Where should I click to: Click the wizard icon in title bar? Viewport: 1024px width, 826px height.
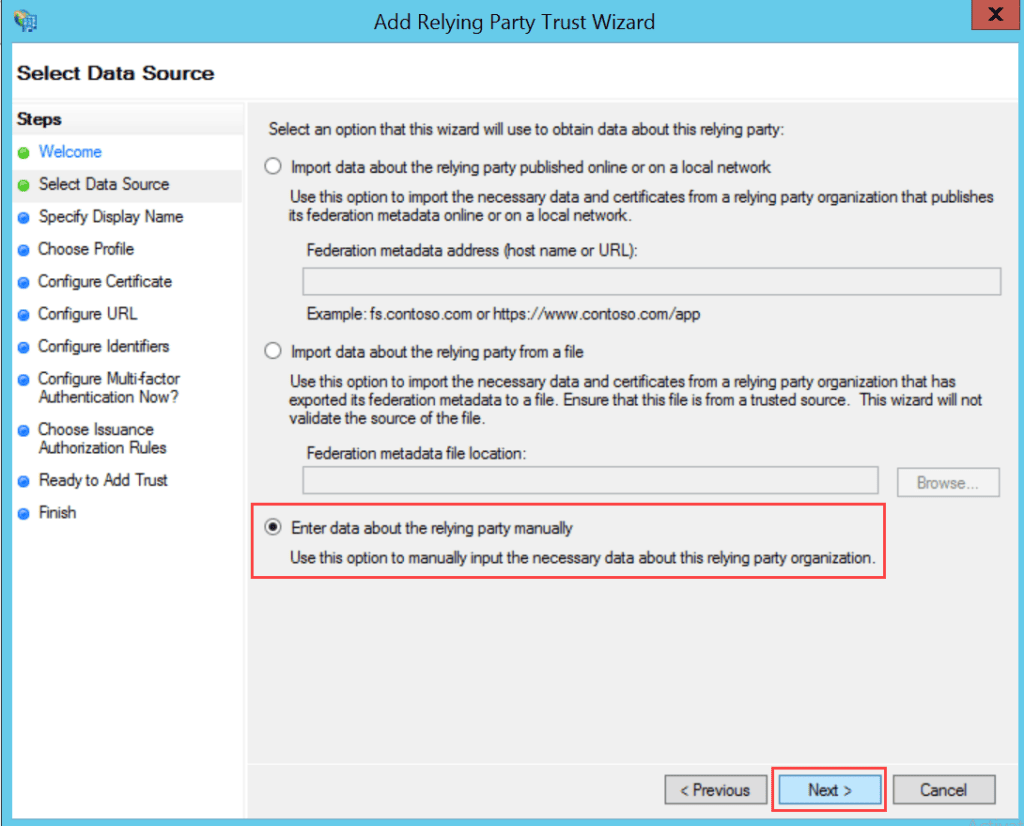click(26, 20)
